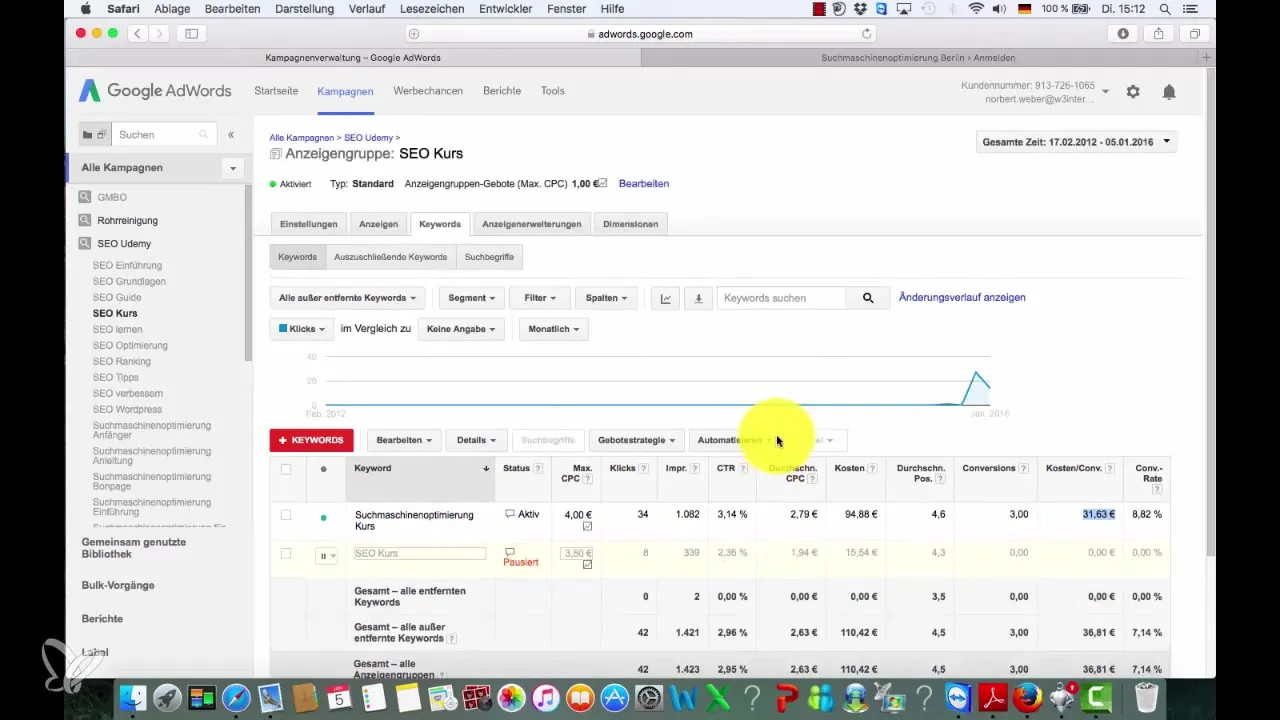Click the Google AdWords logo
This screenshot has height=720, width=1280.
pyautogui.click(x=155, y=91)
